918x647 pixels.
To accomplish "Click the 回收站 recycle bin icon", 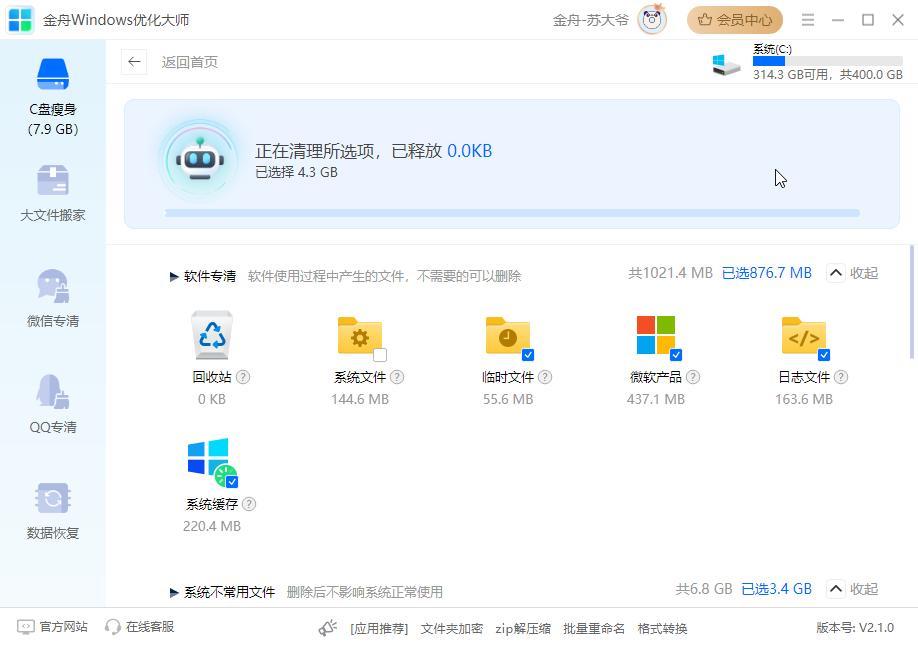I will tap(212, 335).
